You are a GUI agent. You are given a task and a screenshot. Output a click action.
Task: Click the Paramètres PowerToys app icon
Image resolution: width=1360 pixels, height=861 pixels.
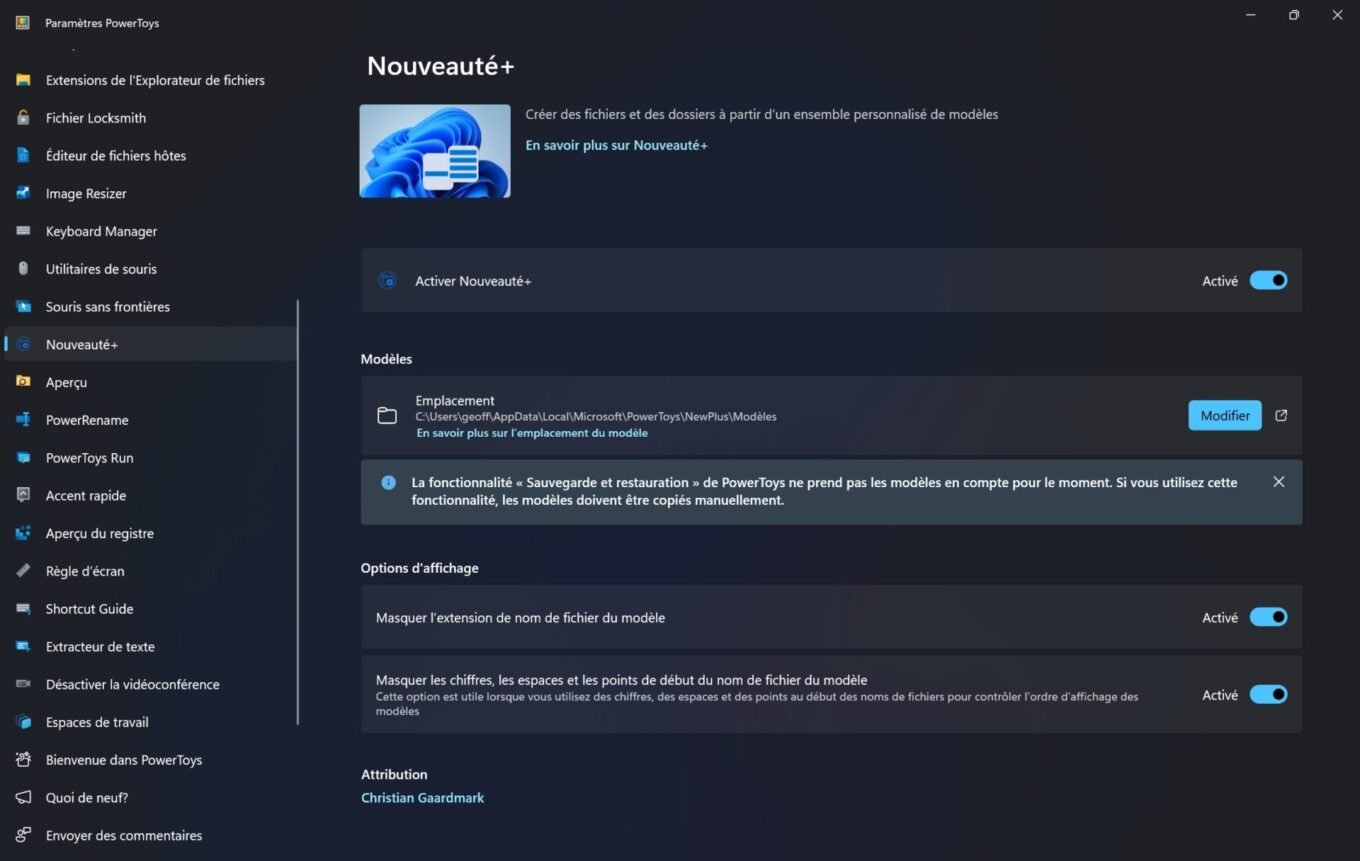pos(23,23)
